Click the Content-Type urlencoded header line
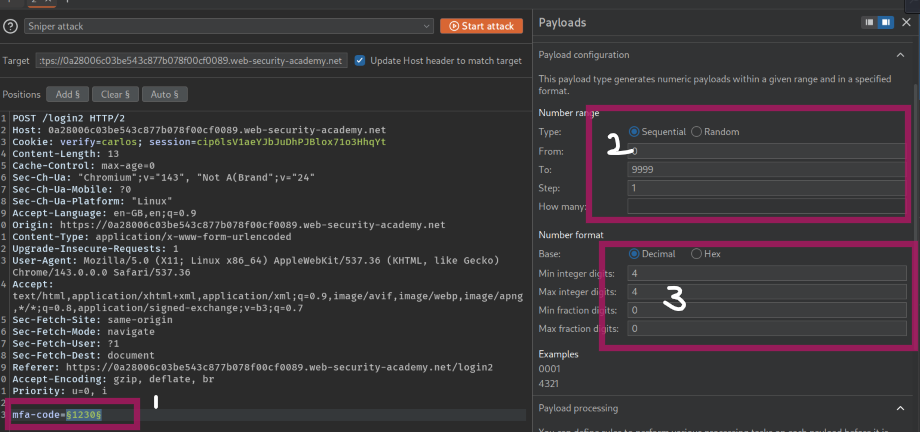This screenshot has height=432, width=920. tap(152, 237)
